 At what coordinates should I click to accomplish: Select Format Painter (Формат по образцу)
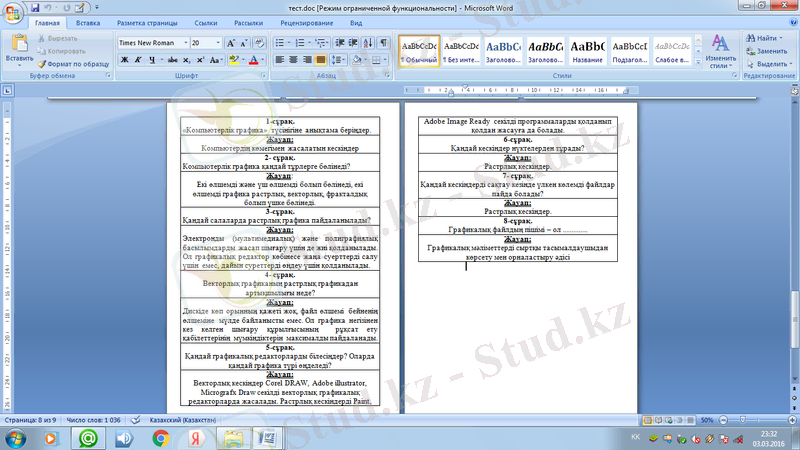pyautogui.click(x=77, y=63)
